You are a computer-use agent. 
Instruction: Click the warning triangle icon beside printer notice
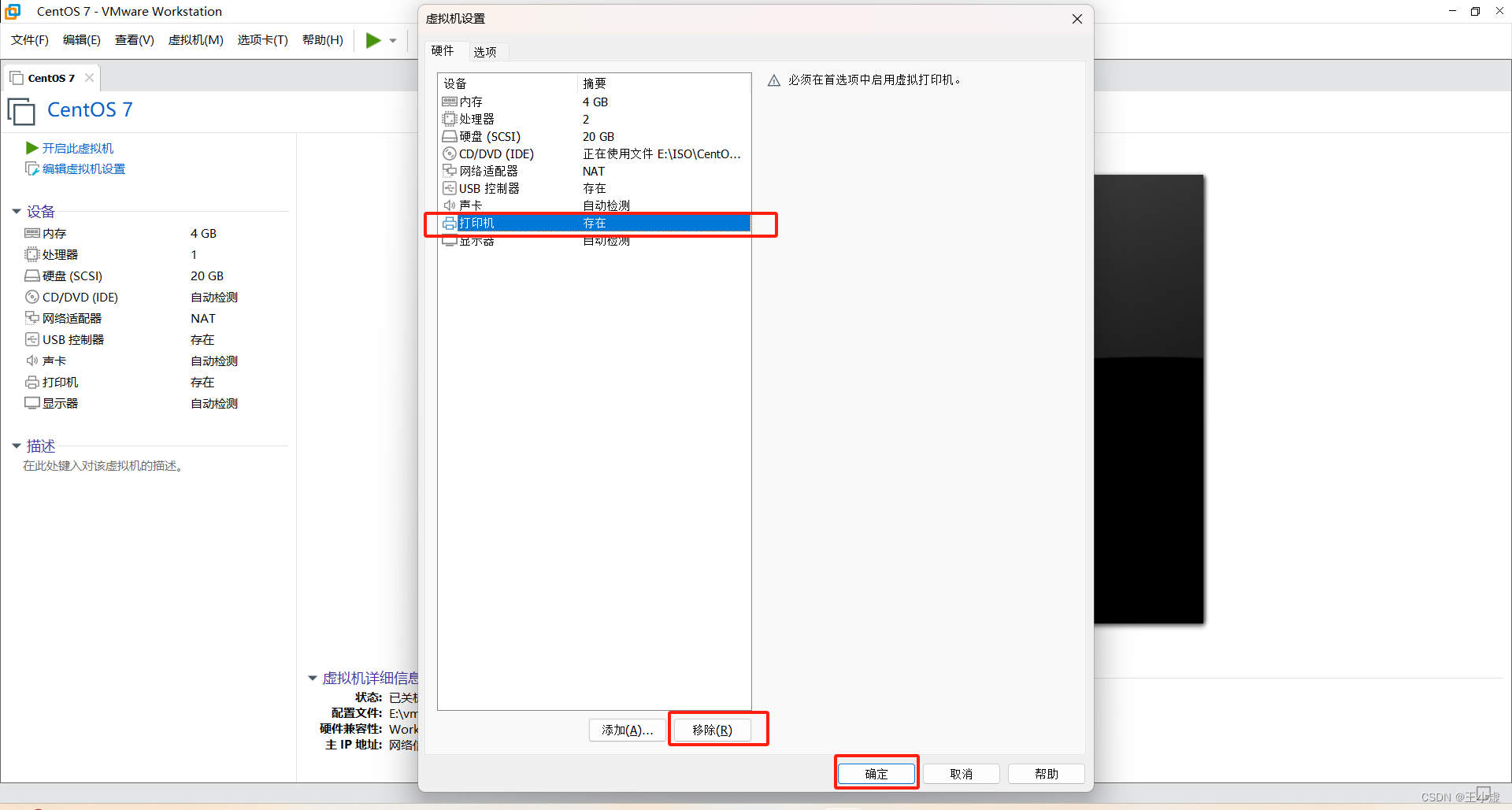click(x=774, y=80)
